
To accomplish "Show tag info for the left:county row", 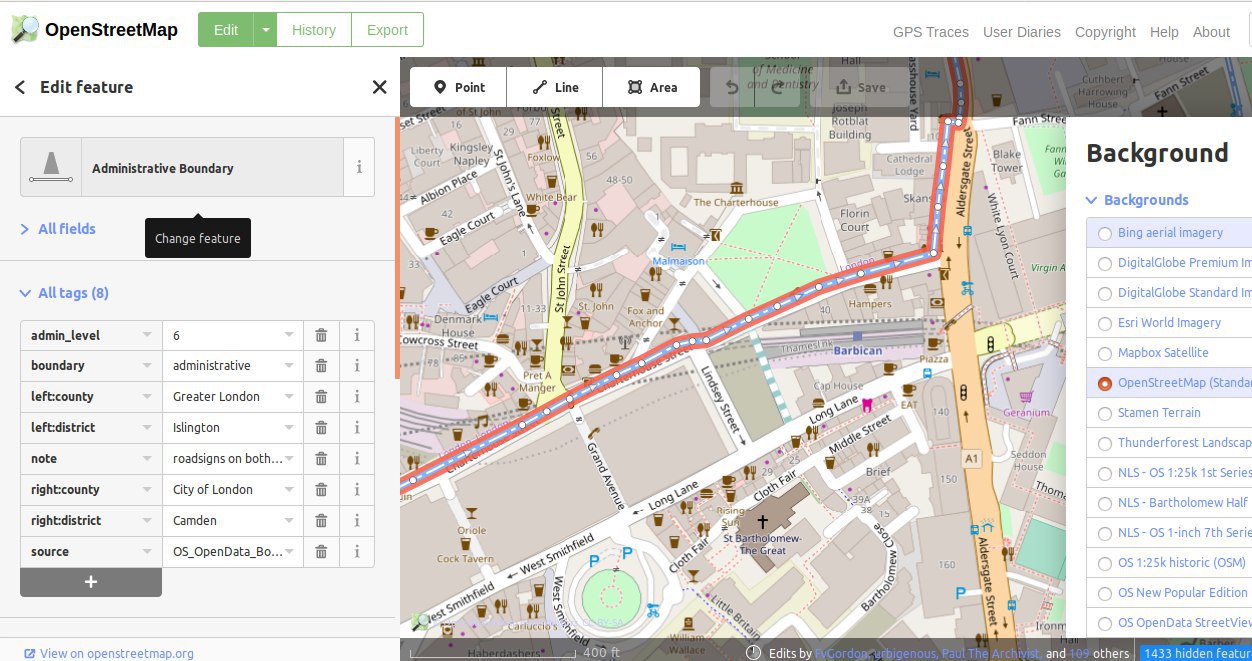I will [357, 397].
